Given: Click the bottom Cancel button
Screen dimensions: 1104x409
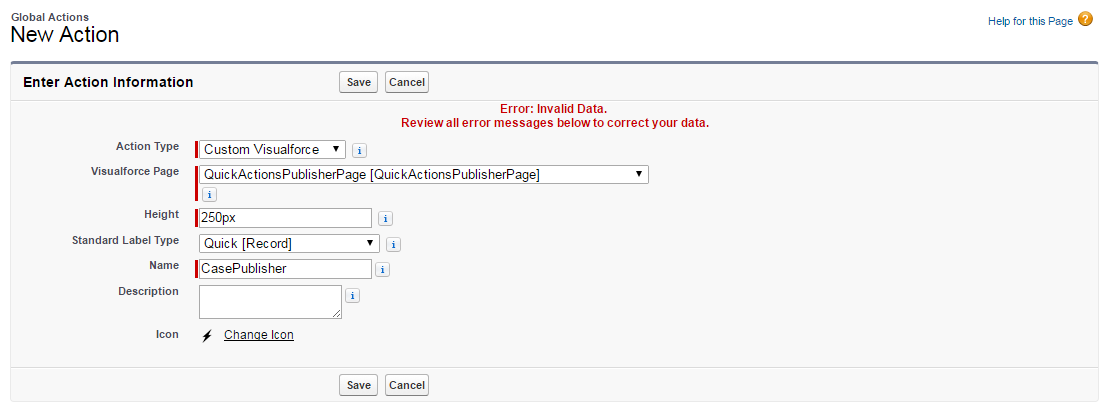Looking at the screenshot, I should [407, 385].
